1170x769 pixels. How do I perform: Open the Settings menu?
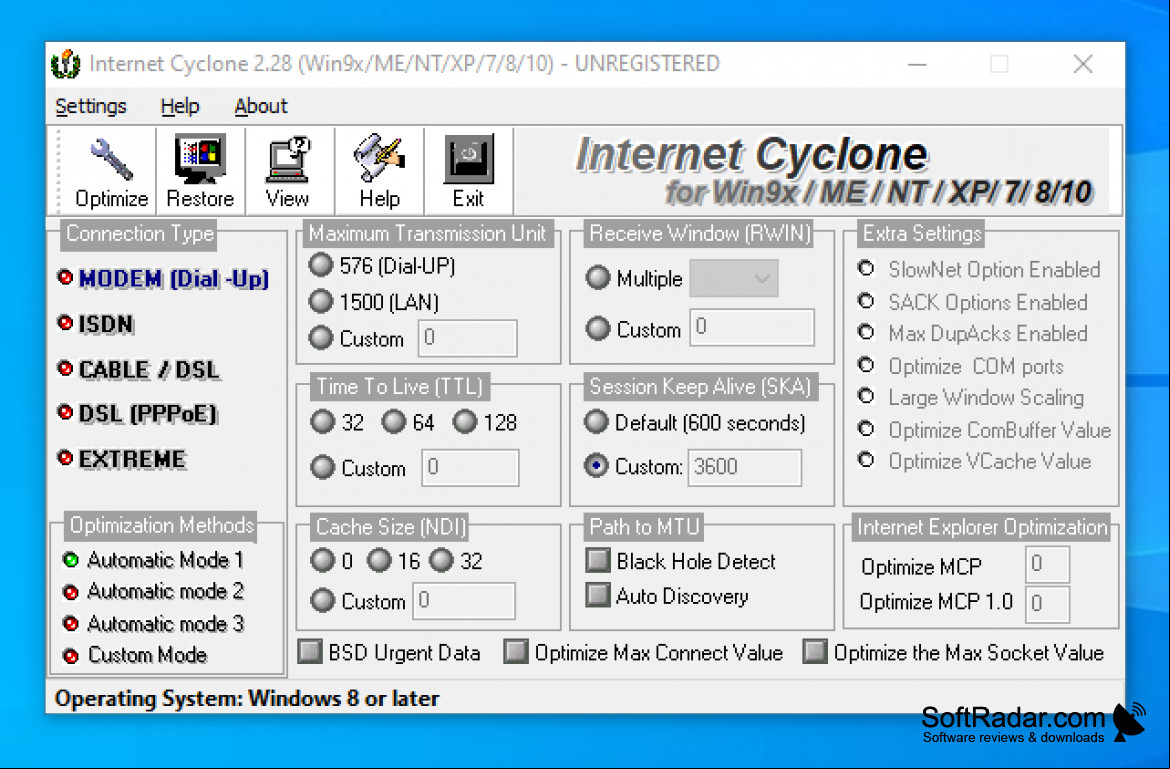pyautogui.click(x=91, y=106)
